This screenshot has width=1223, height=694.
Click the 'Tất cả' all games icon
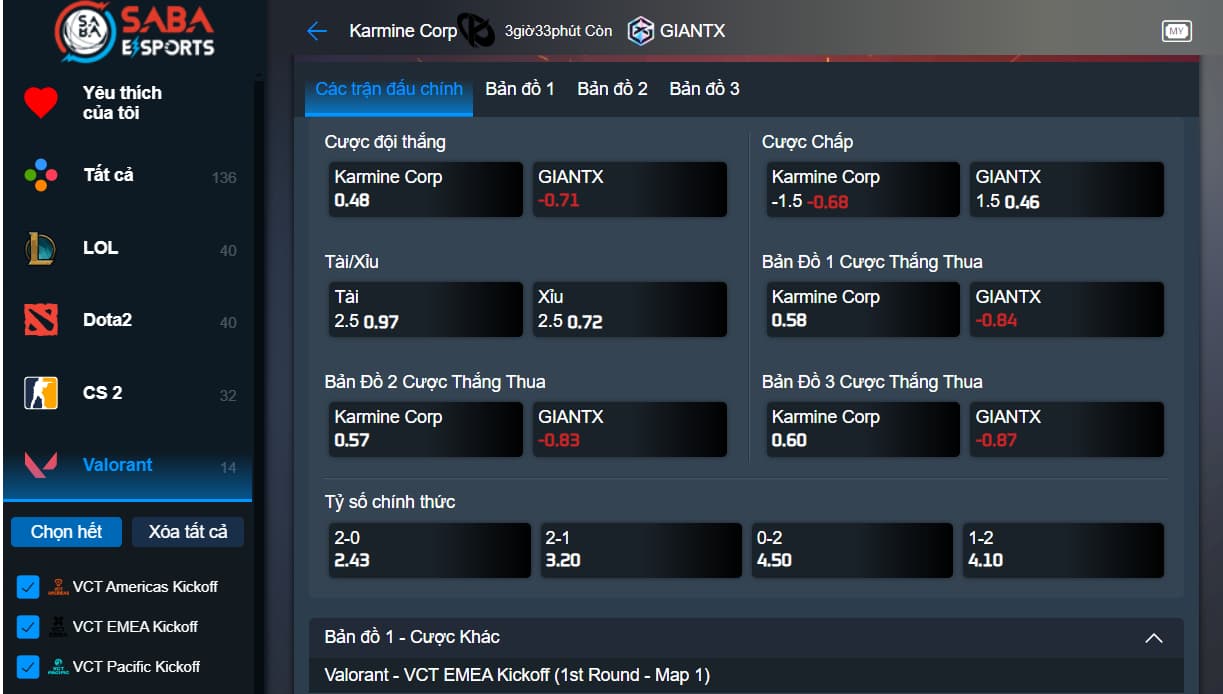(x=41, y=176)
